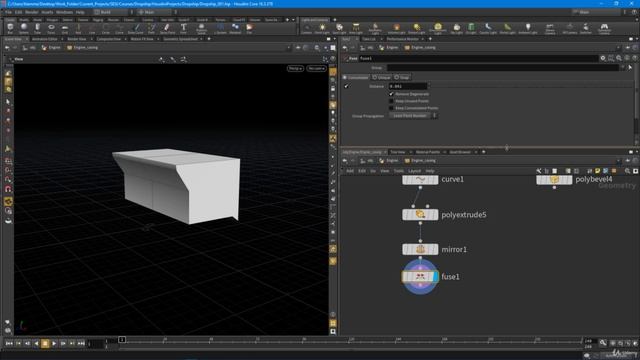Select the Metaball shelf tool

tap(235, 28)
